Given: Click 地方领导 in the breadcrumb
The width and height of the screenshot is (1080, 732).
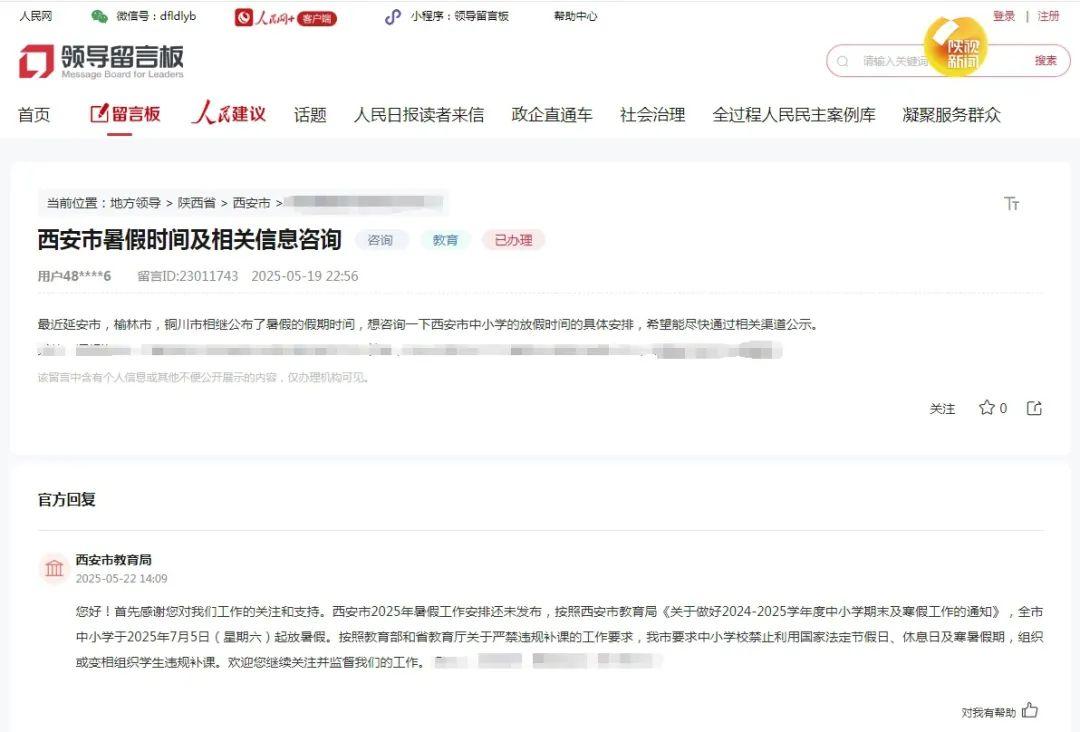Looking at the screenshot, I should (136, 203).
